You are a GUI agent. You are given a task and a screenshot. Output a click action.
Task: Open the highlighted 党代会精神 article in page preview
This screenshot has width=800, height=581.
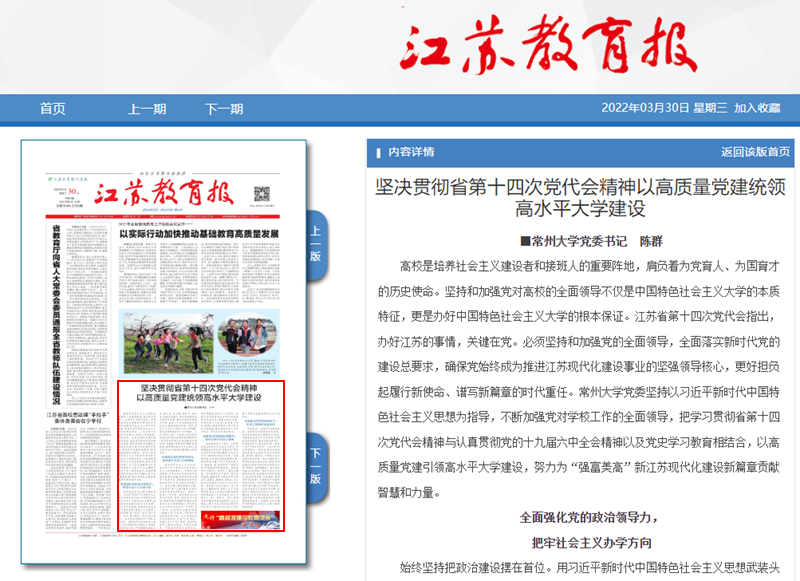coord(200,455)
